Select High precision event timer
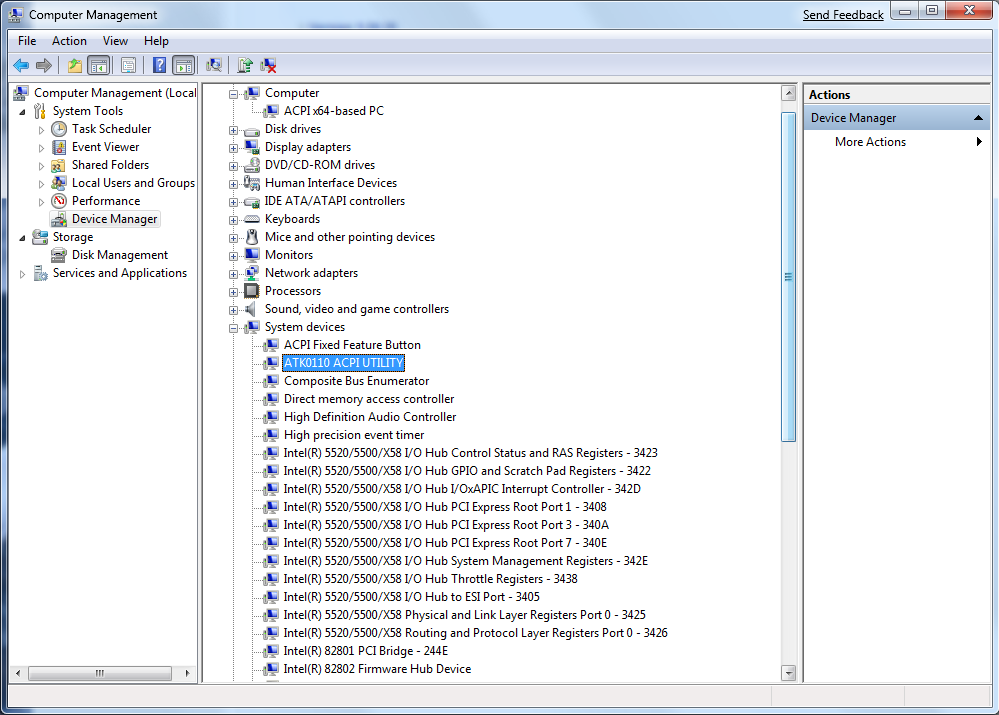 (354, 435)
